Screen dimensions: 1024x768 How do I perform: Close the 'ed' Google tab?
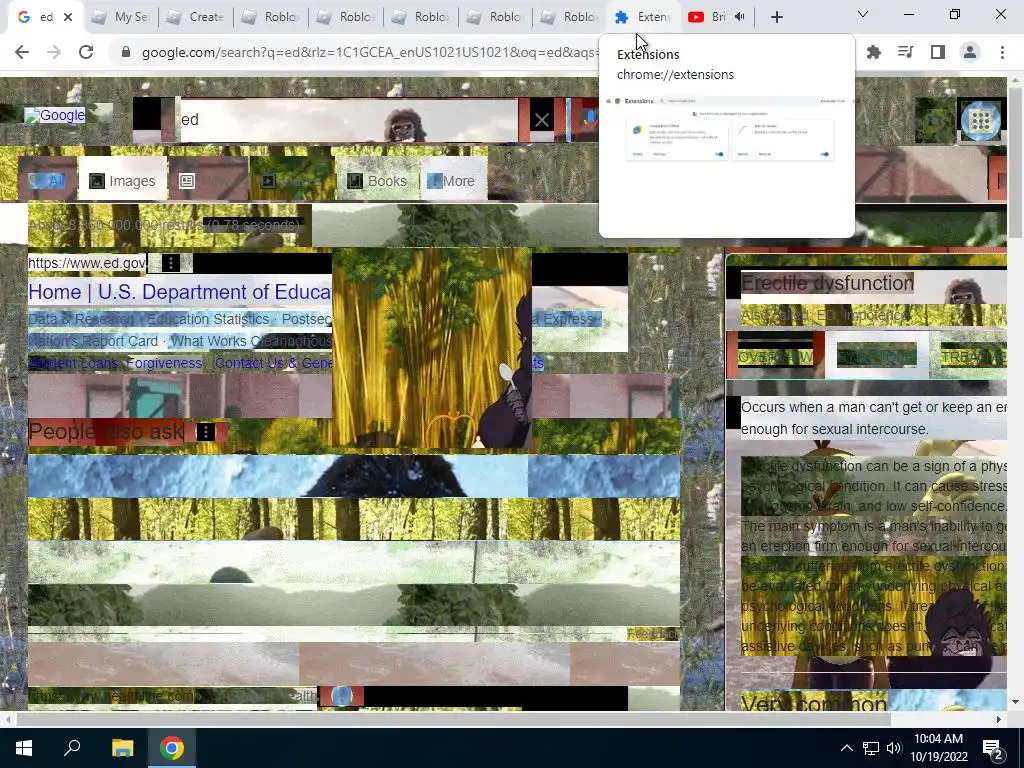68,17
